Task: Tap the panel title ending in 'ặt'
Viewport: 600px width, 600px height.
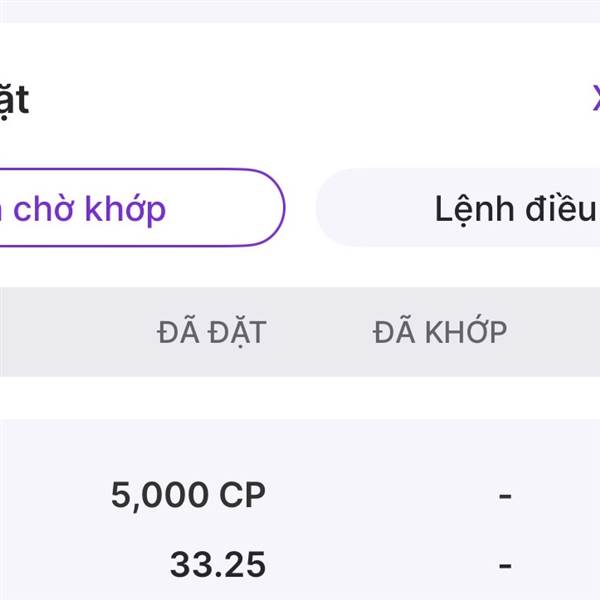Action: (14, 99)
